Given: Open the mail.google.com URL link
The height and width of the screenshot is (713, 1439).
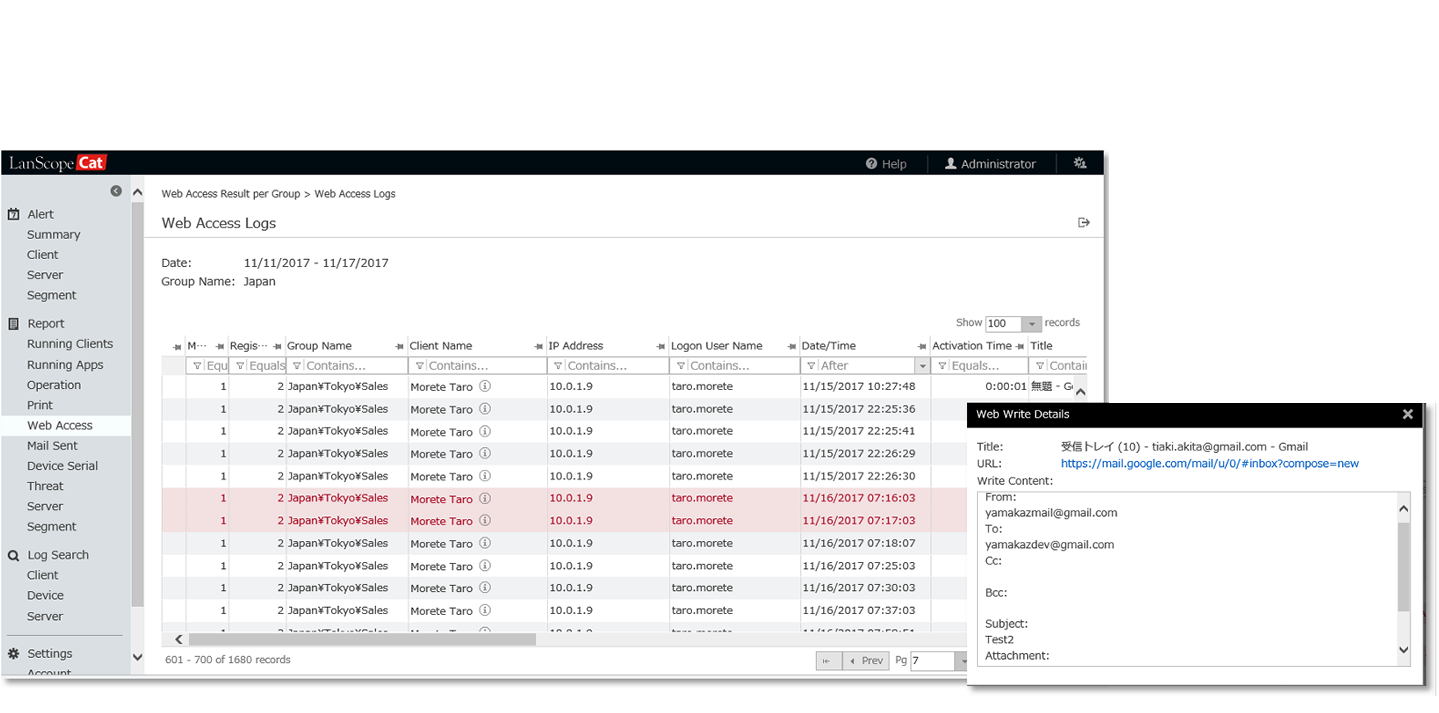Looking at the screenshot, I should click(1209, 464).
